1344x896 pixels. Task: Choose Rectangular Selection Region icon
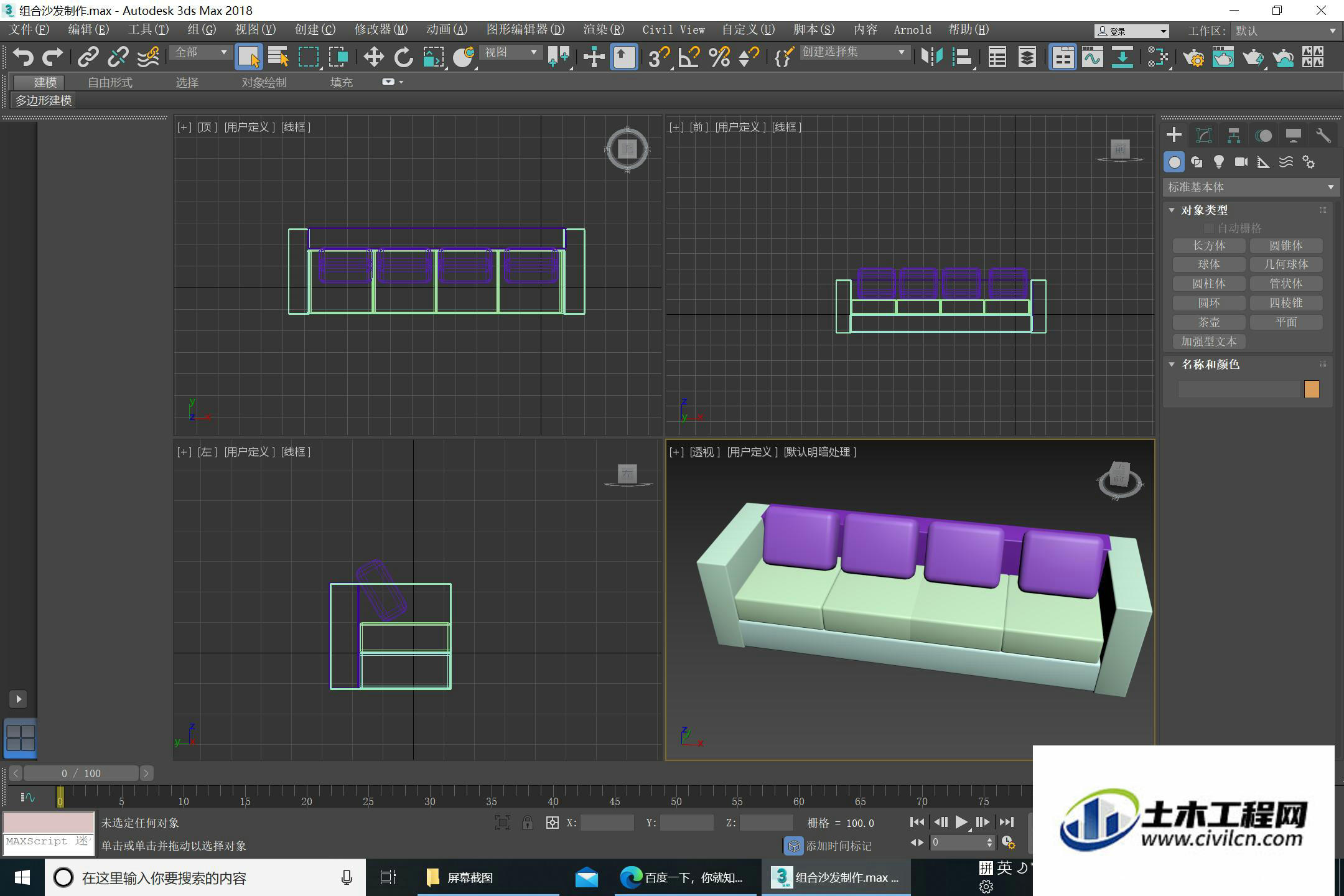tap(308, 57)
